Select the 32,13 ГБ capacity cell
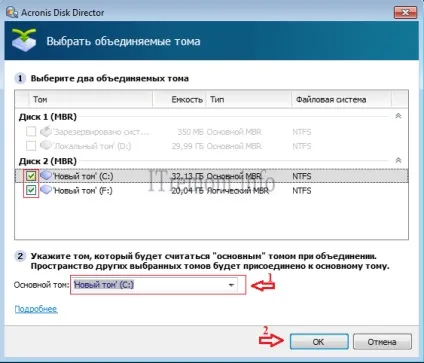The height and width of the screenshot is (363, 424). (x=187, y=176)
